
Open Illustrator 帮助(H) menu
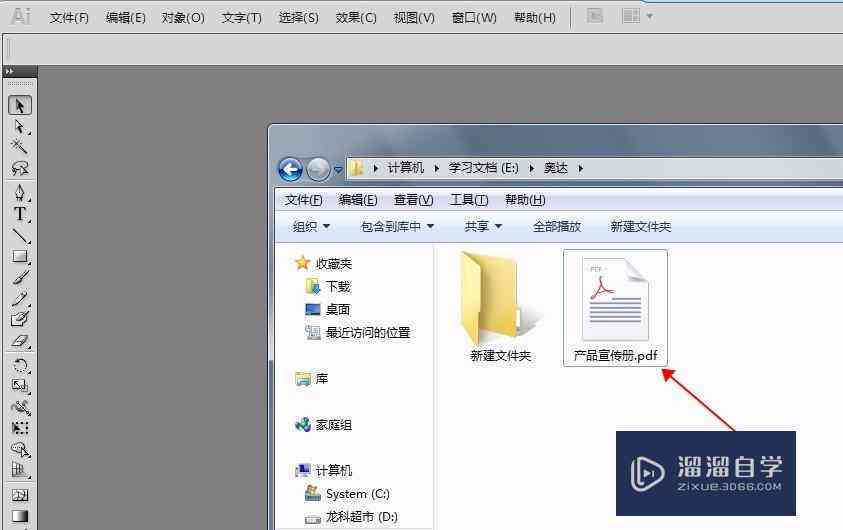click(534, 18)
